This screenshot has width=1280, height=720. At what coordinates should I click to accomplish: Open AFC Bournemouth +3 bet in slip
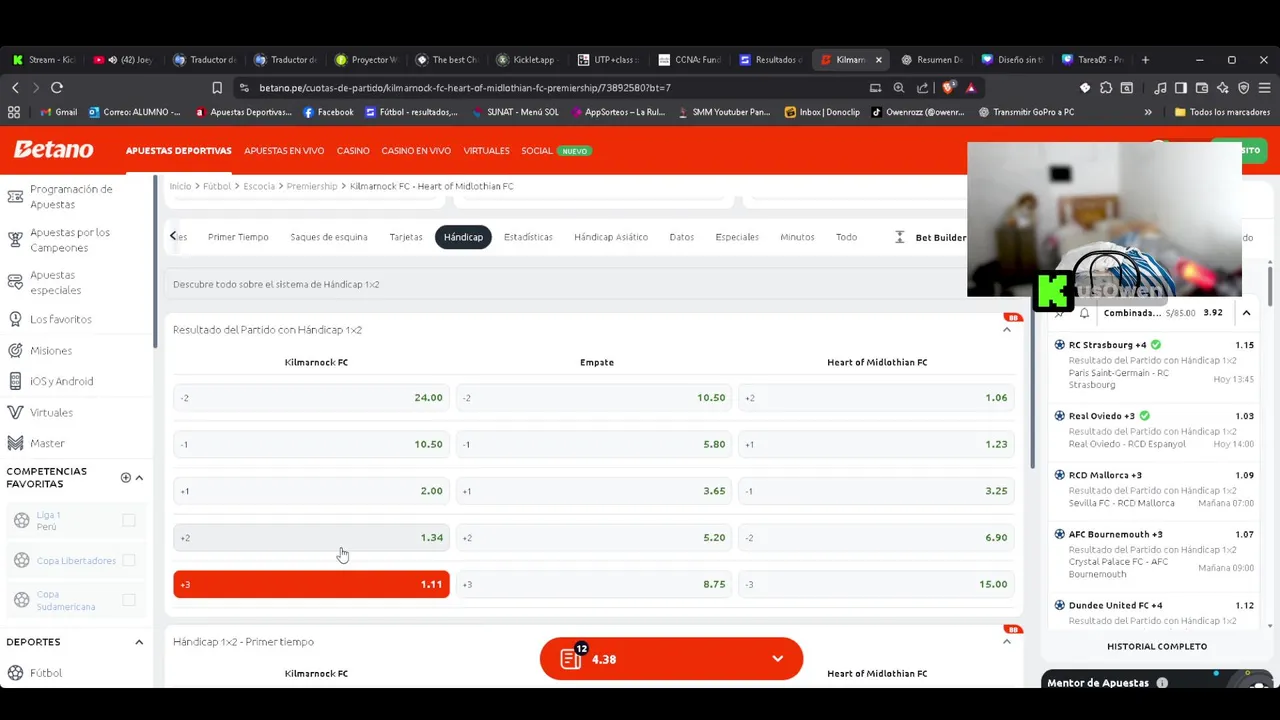1153,554
